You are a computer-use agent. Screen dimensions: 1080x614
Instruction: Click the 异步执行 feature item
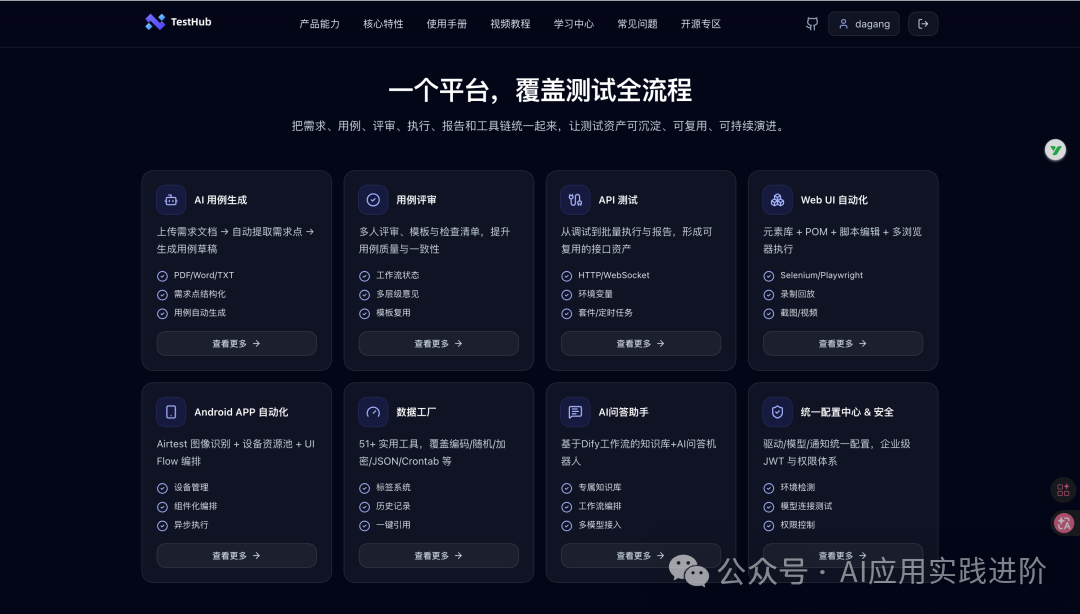point(183,525)
